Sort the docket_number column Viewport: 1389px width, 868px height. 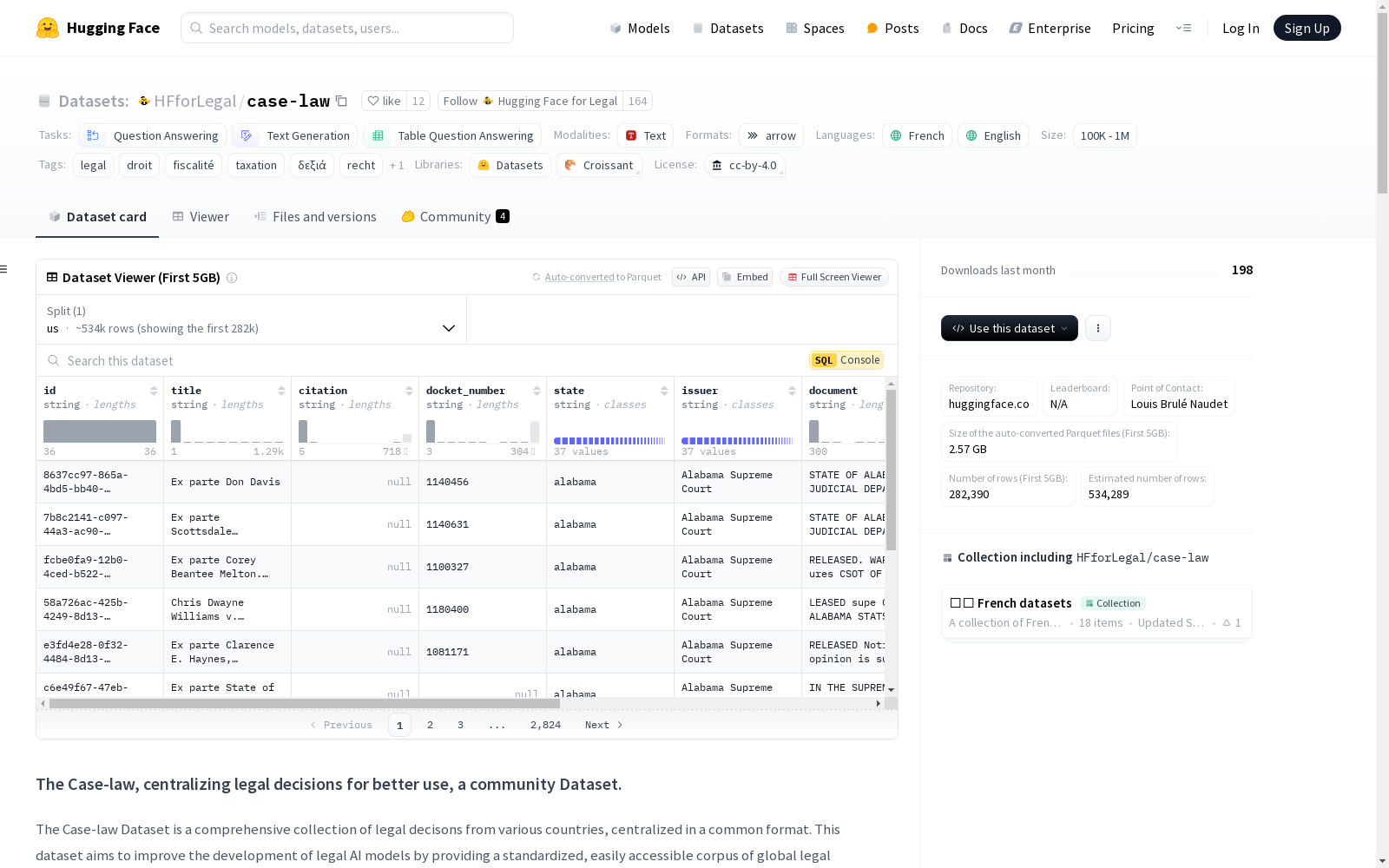tap(537, 391)
